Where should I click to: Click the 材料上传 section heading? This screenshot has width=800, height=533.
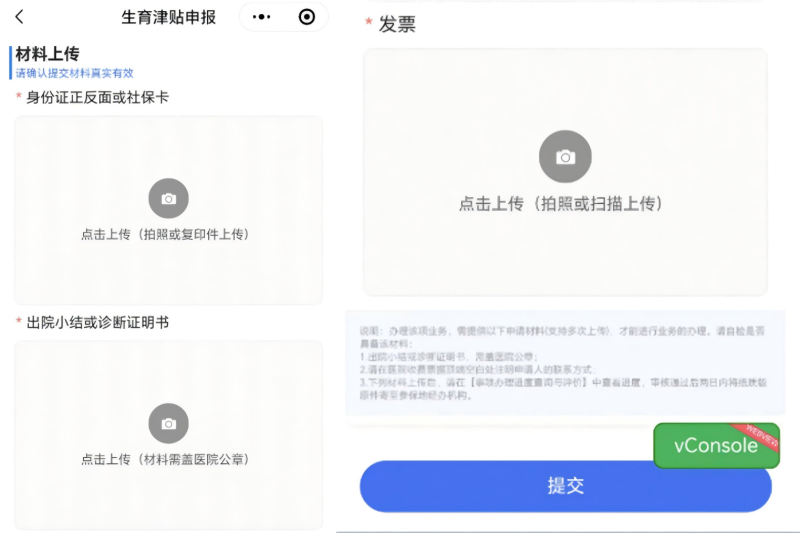click(47, 54)
